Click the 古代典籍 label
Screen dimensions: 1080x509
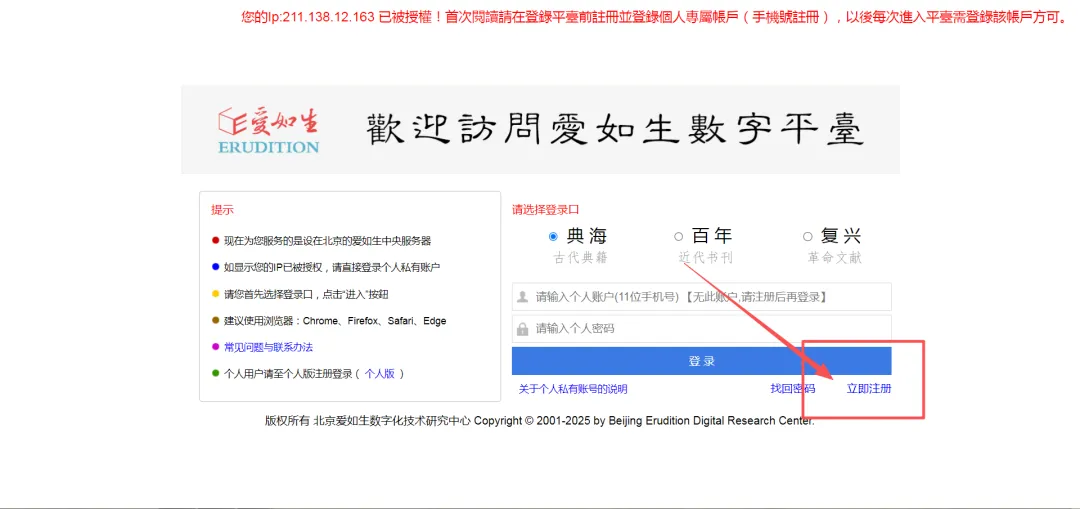click(581, 258)
